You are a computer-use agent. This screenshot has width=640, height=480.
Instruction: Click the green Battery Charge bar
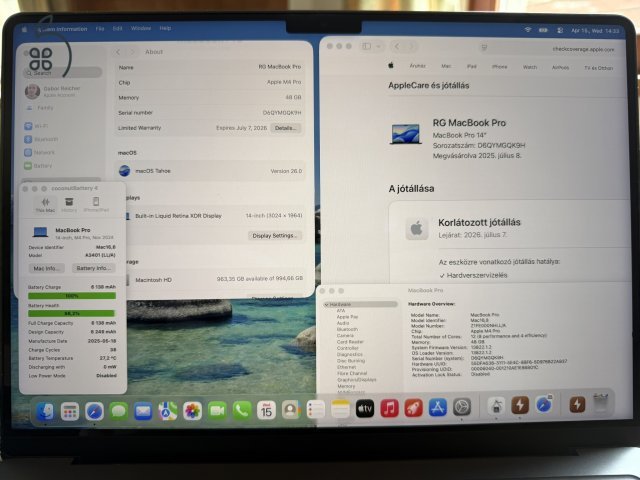coord(72,296)
